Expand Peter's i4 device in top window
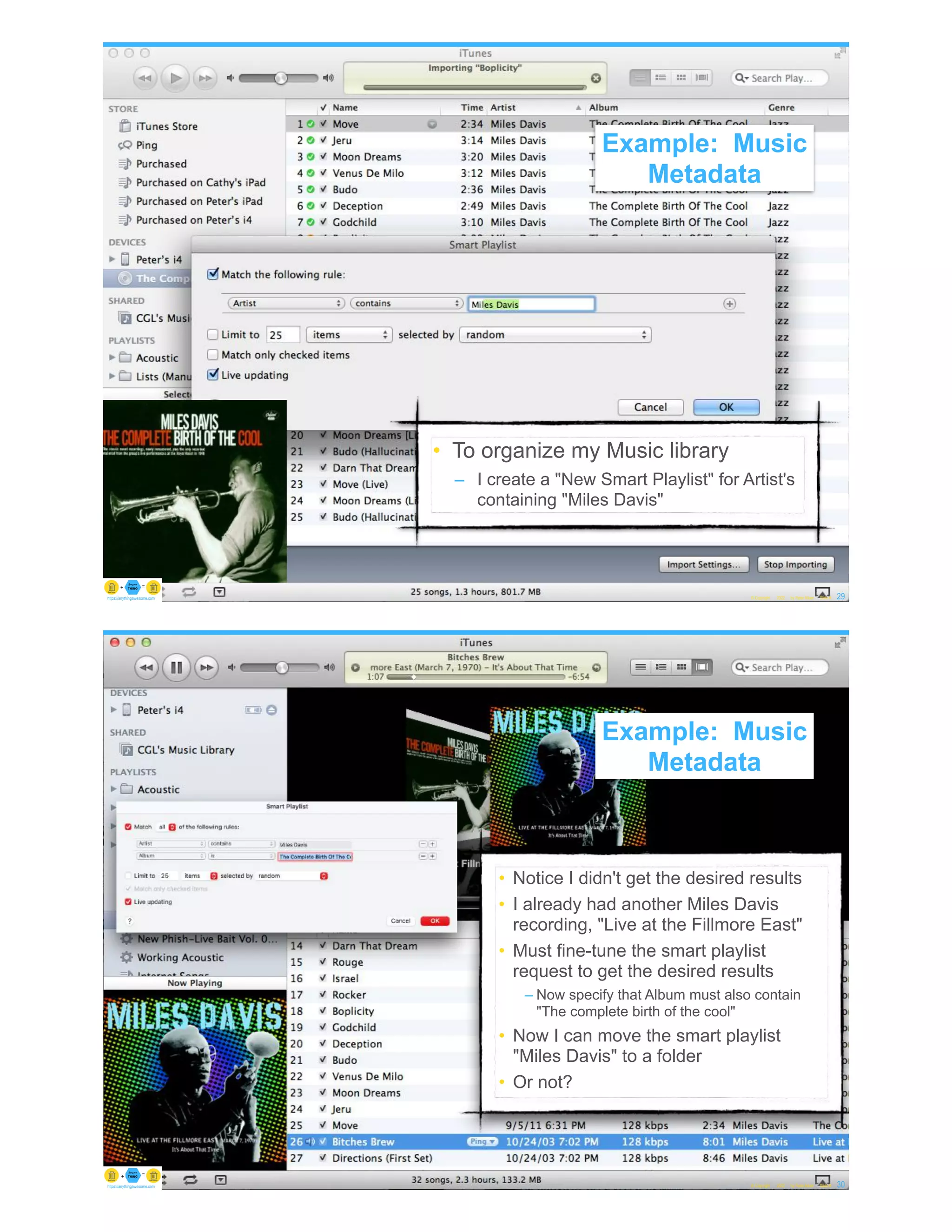The height and width of the screenshot is (1232, 952). point(112,259)
